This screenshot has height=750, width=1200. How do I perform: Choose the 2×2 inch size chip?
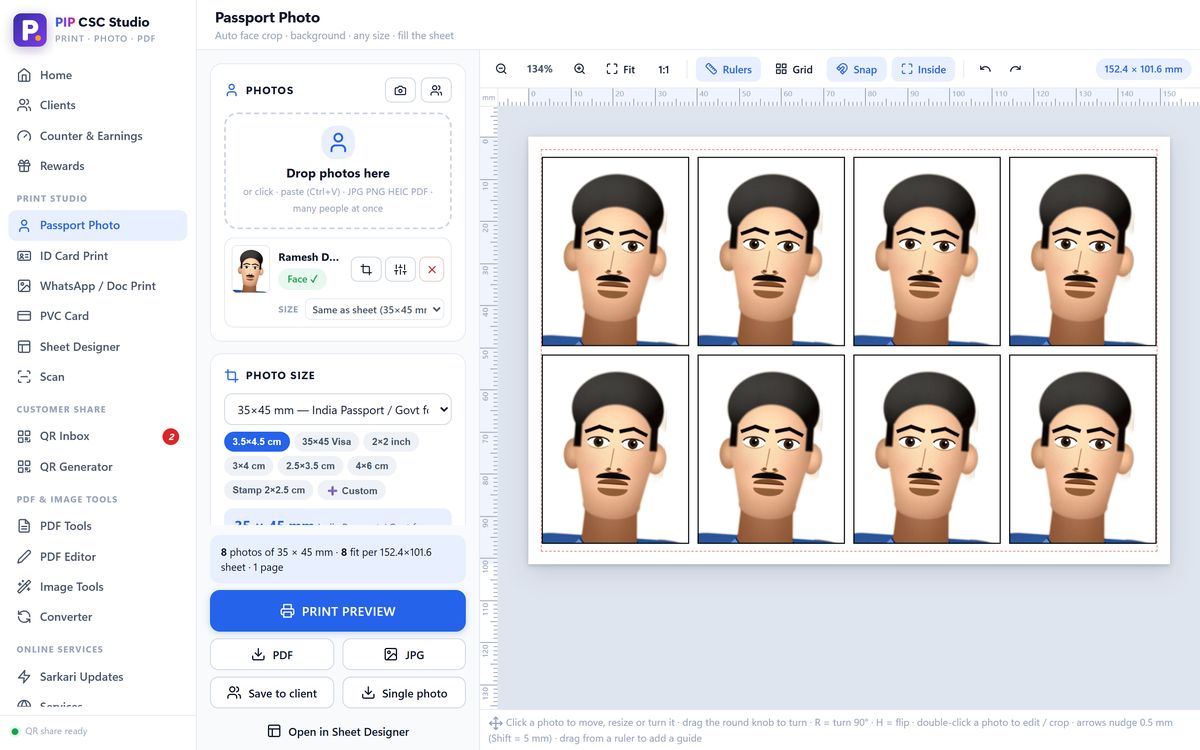click(x=391, y=441)
